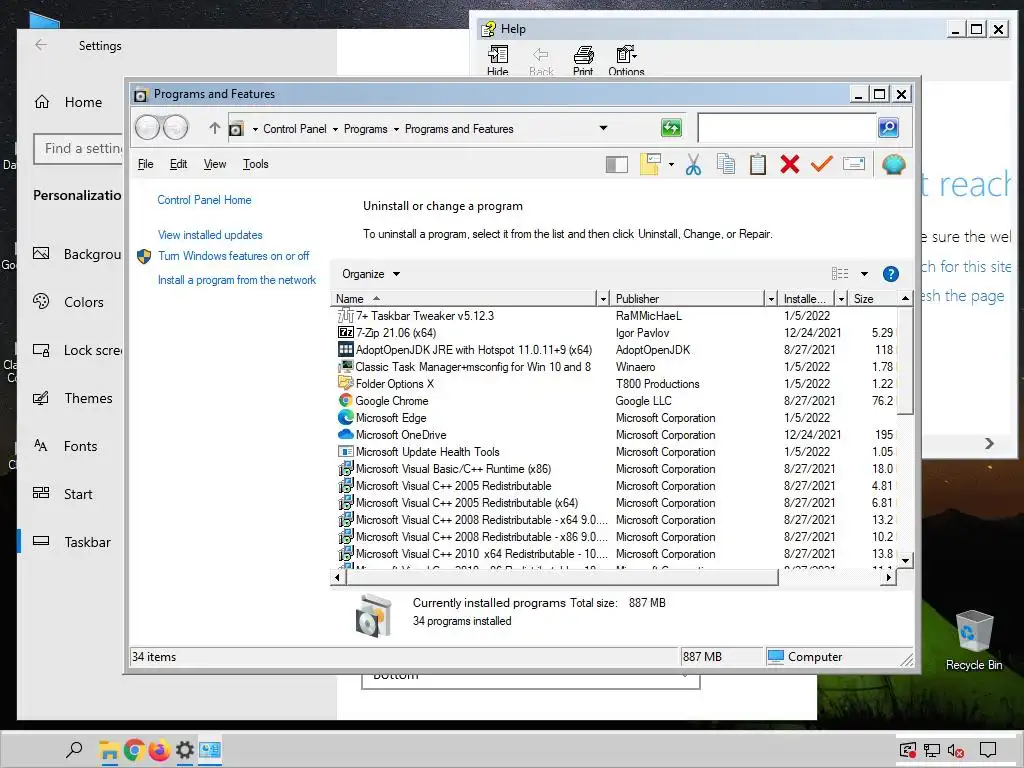
Task: Click Hide icon in Help window
Action: pos(498,60)
